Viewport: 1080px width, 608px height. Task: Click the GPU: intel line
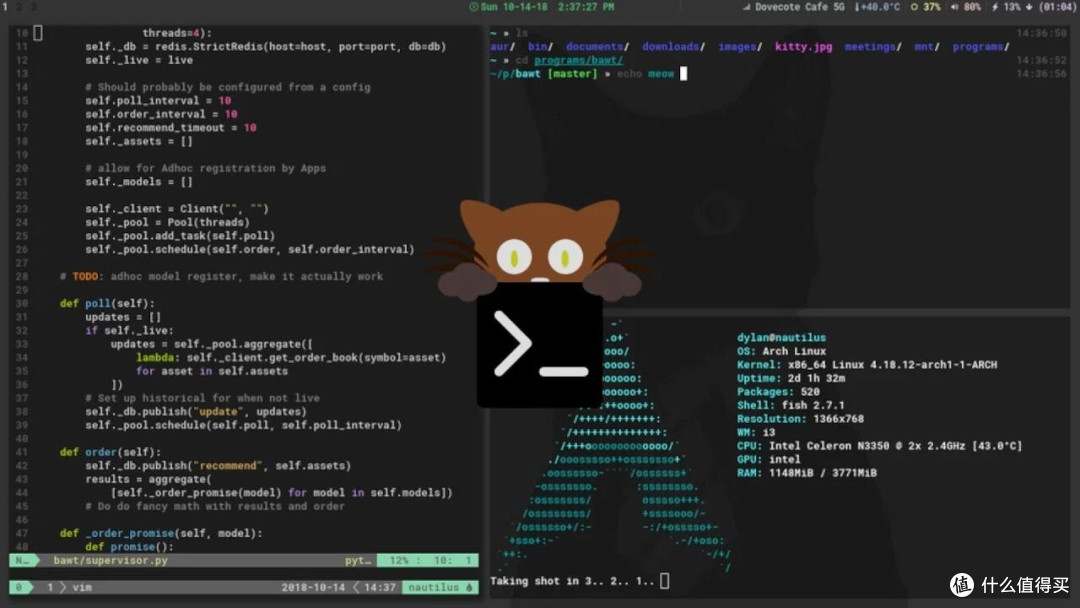click(x=768, y=459)
